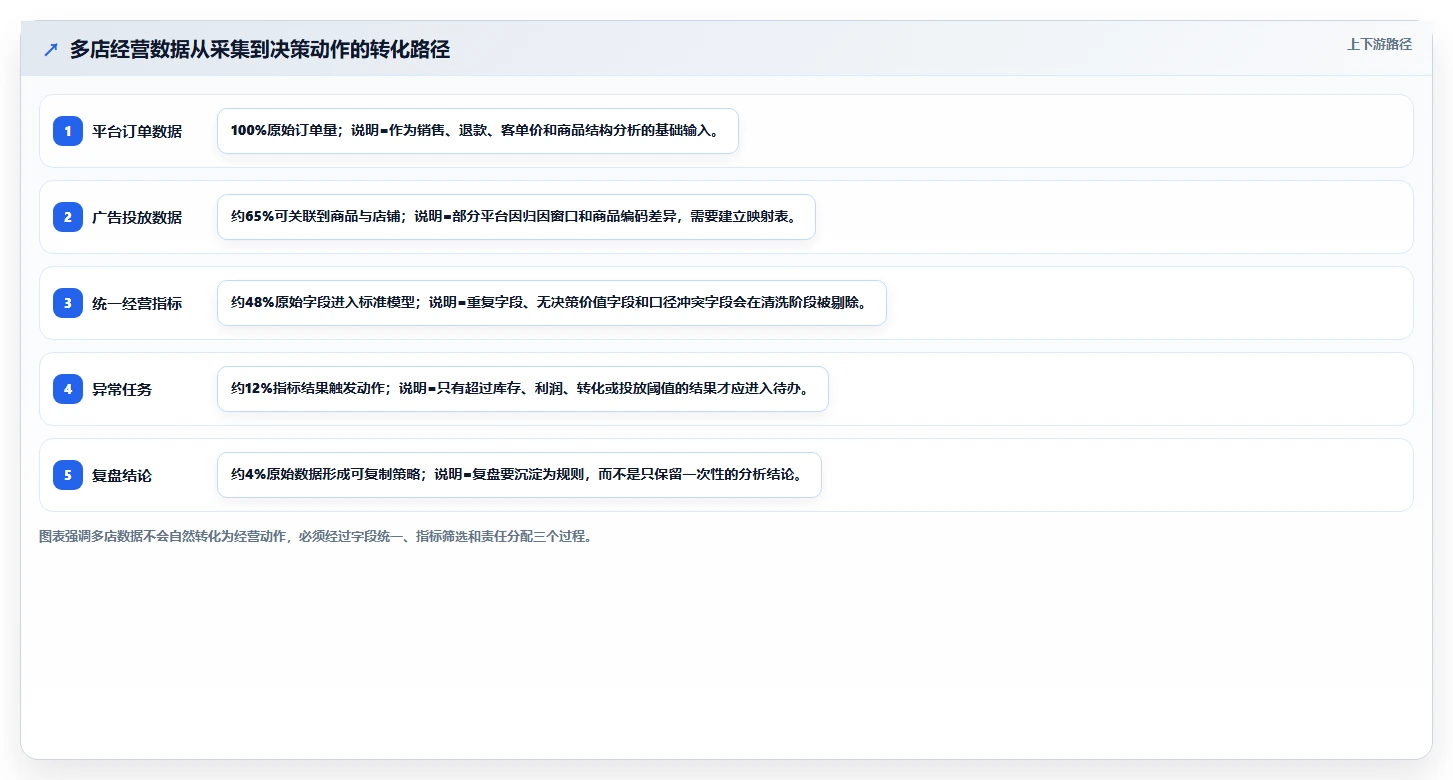Screen dimensions: 1453x780
Task: Select the step 2 number badge
Action: [68, 216]
